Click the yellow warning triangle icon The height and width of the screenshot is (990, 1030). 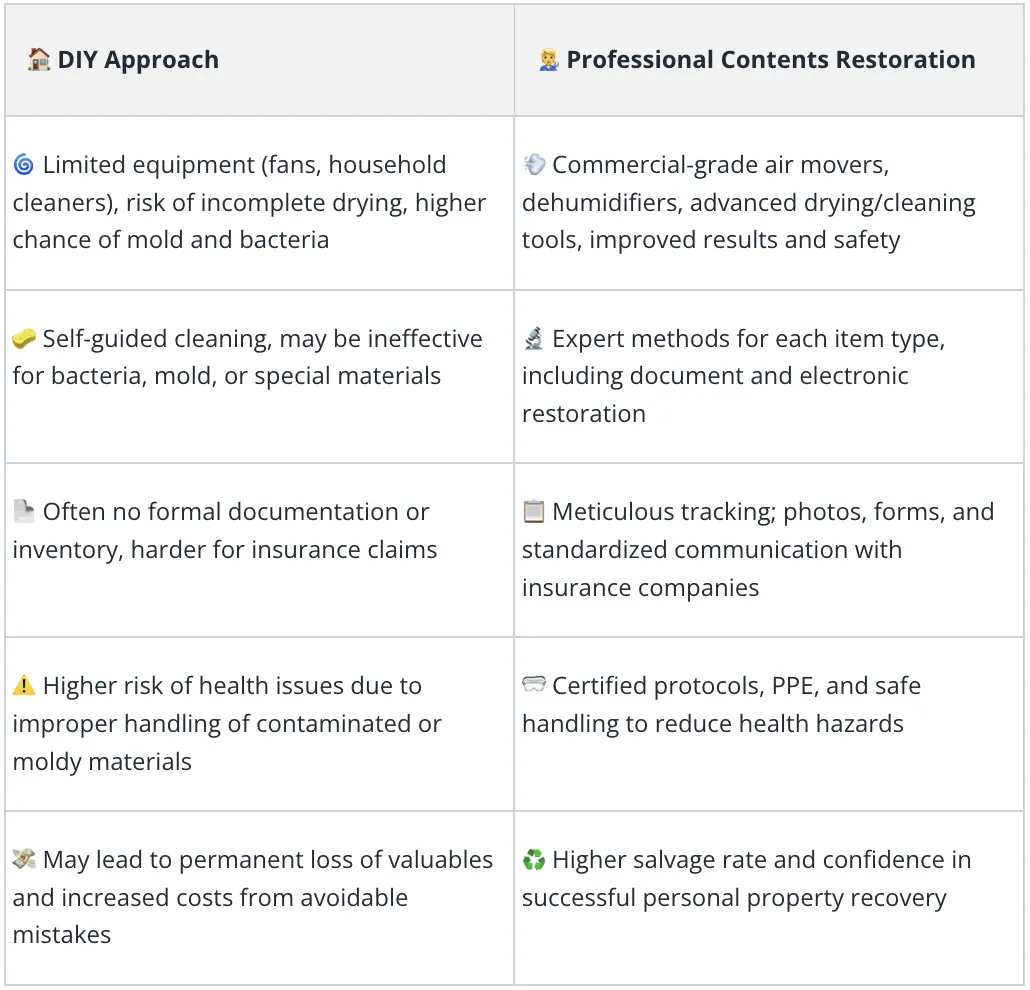click(x=24, y=686)
